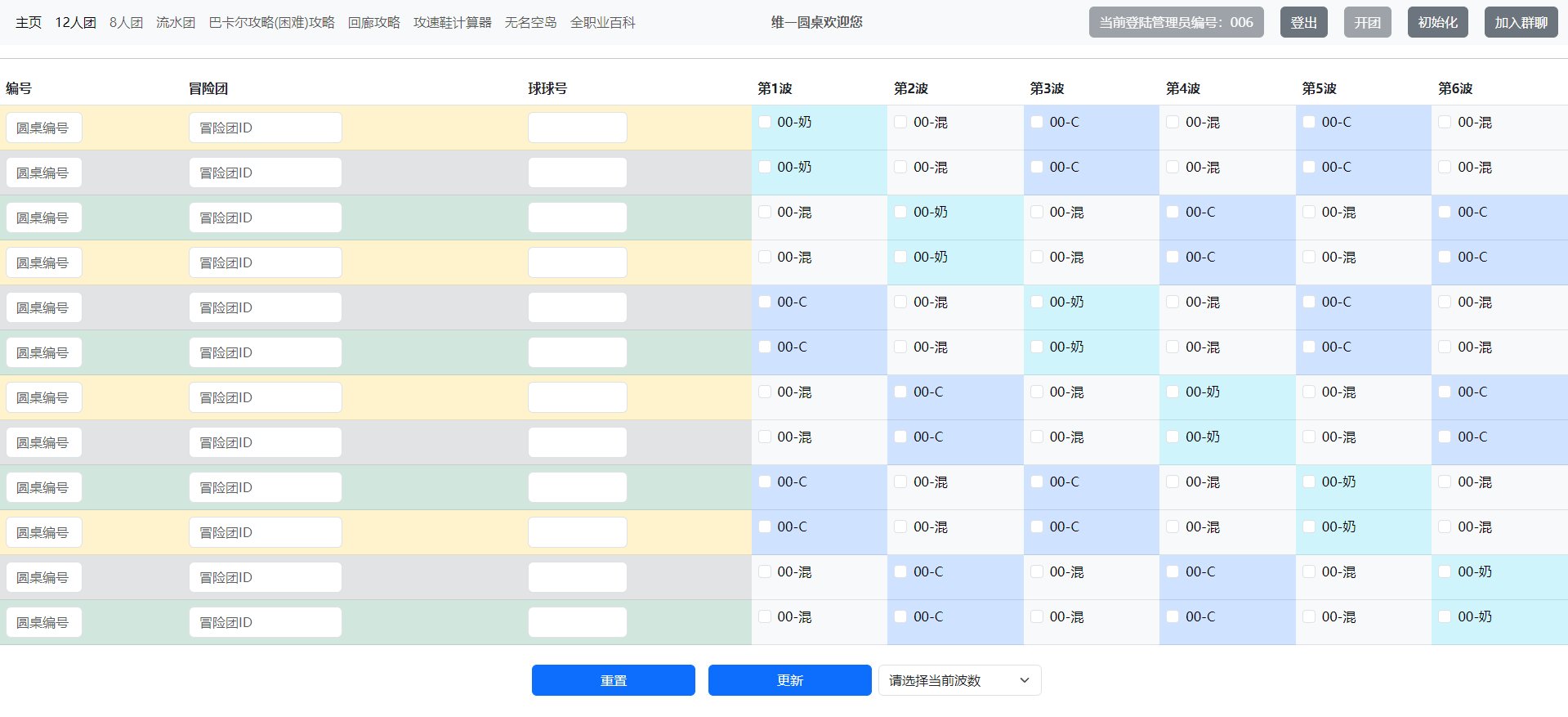Viewport: 1568px width, 717px height.
Task: Click the 维一圆桌欢迎您 welcome text
Action: pos(817,22)
